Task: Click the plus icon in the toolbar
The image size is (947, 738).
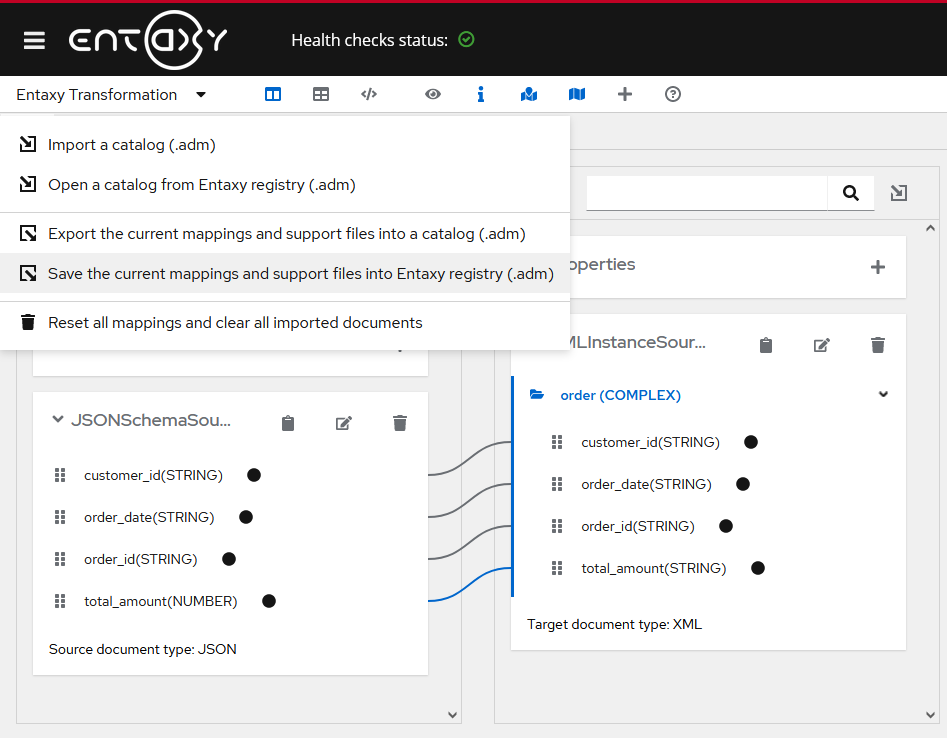Action: pyautogui.click(x=625, y=94)
